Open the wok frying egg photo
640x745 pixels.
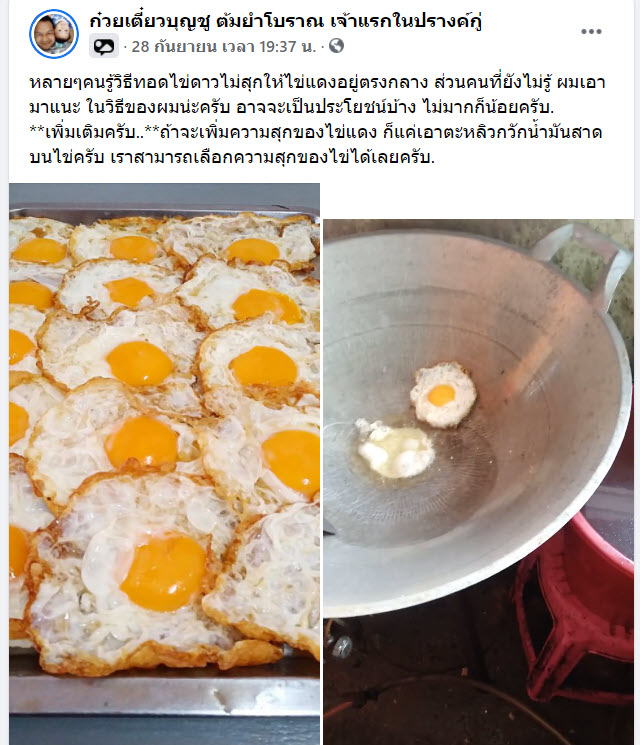tap(478, 482)
